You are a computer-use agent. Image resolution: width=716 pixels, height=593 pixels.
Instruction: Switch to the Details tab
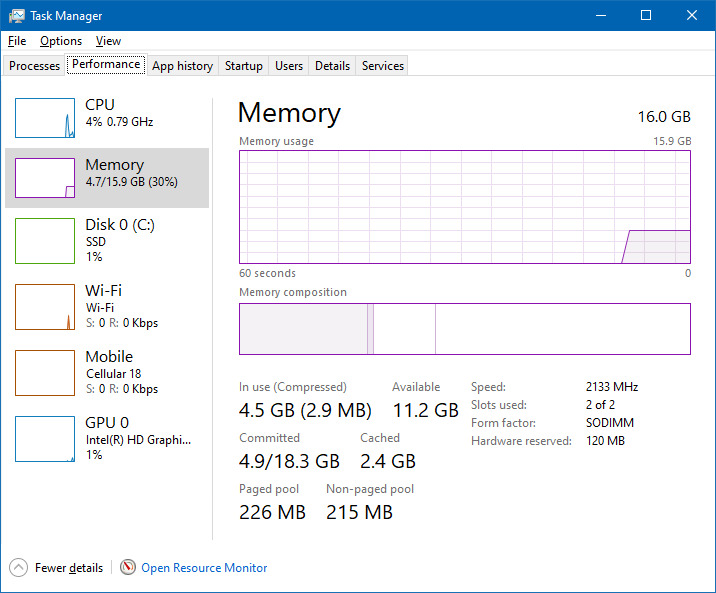332,66
